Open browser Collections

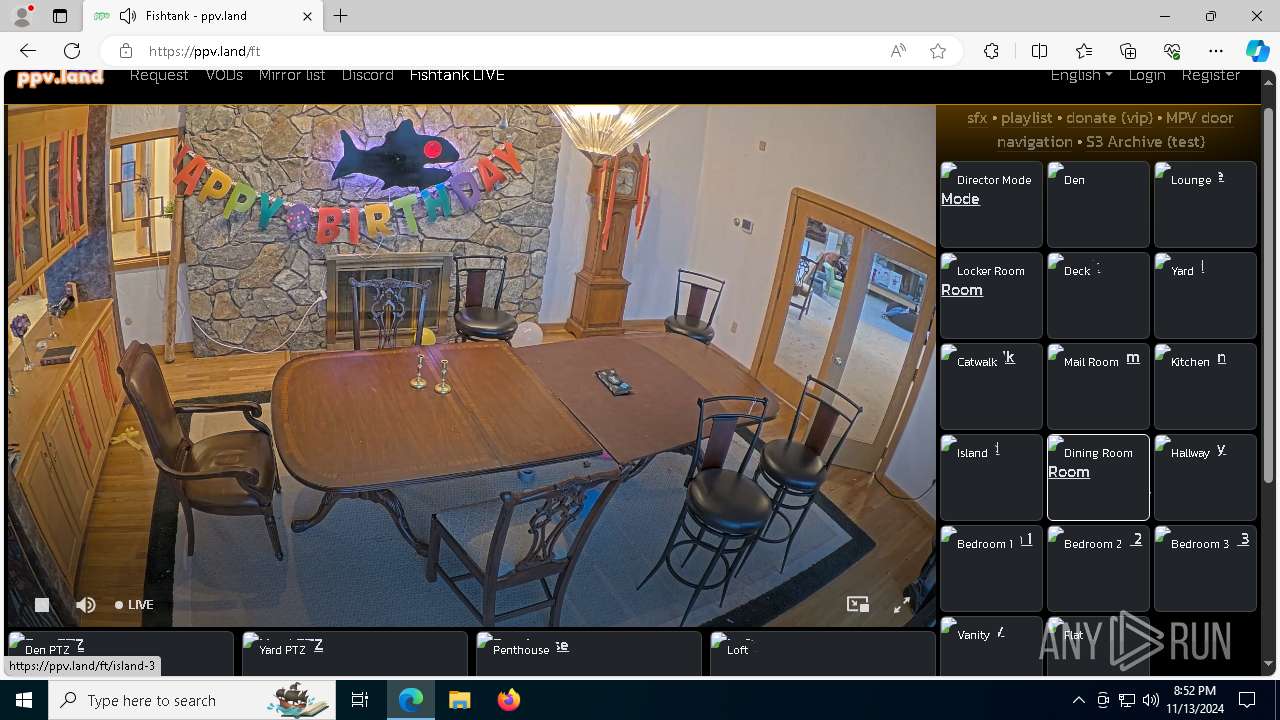coord(1128,51)
